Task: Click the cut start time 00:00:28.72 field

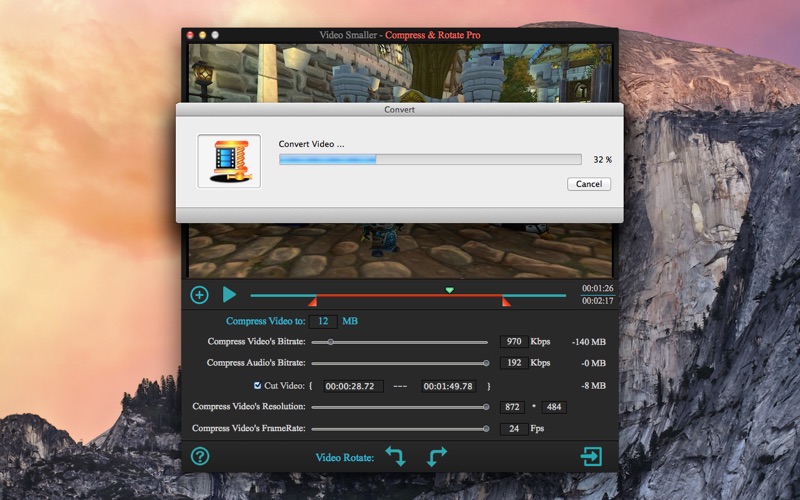Action: 353,386
